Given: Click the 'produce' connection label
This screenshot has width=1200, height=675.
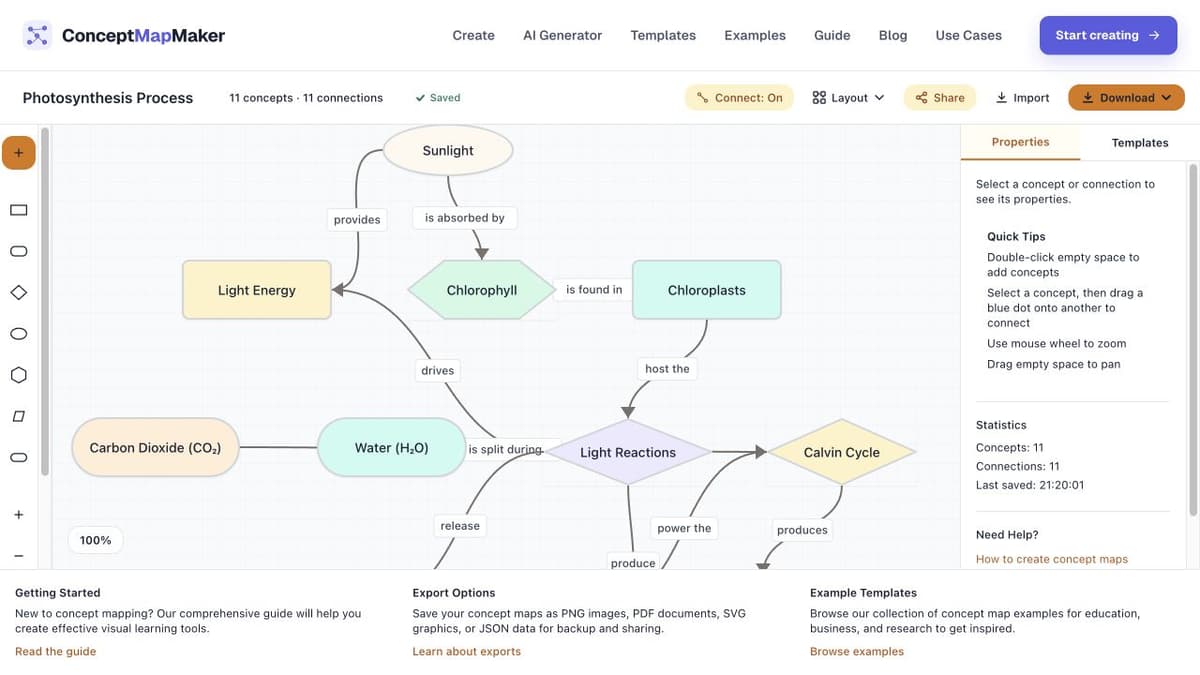Looking at the screenshot, I should click(x=633, y=563).
